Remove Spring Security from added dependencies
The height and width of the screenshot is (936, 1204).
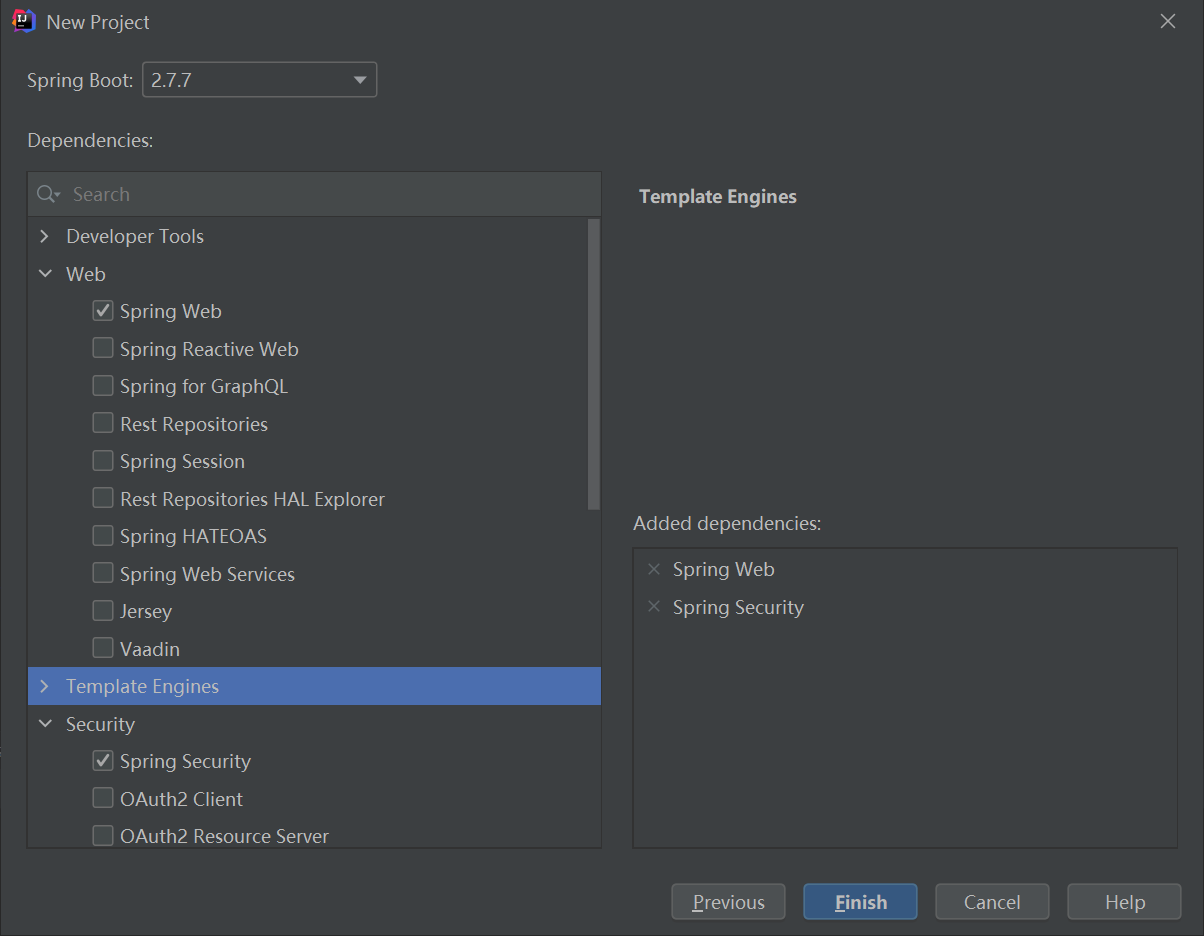pos(654,607)
